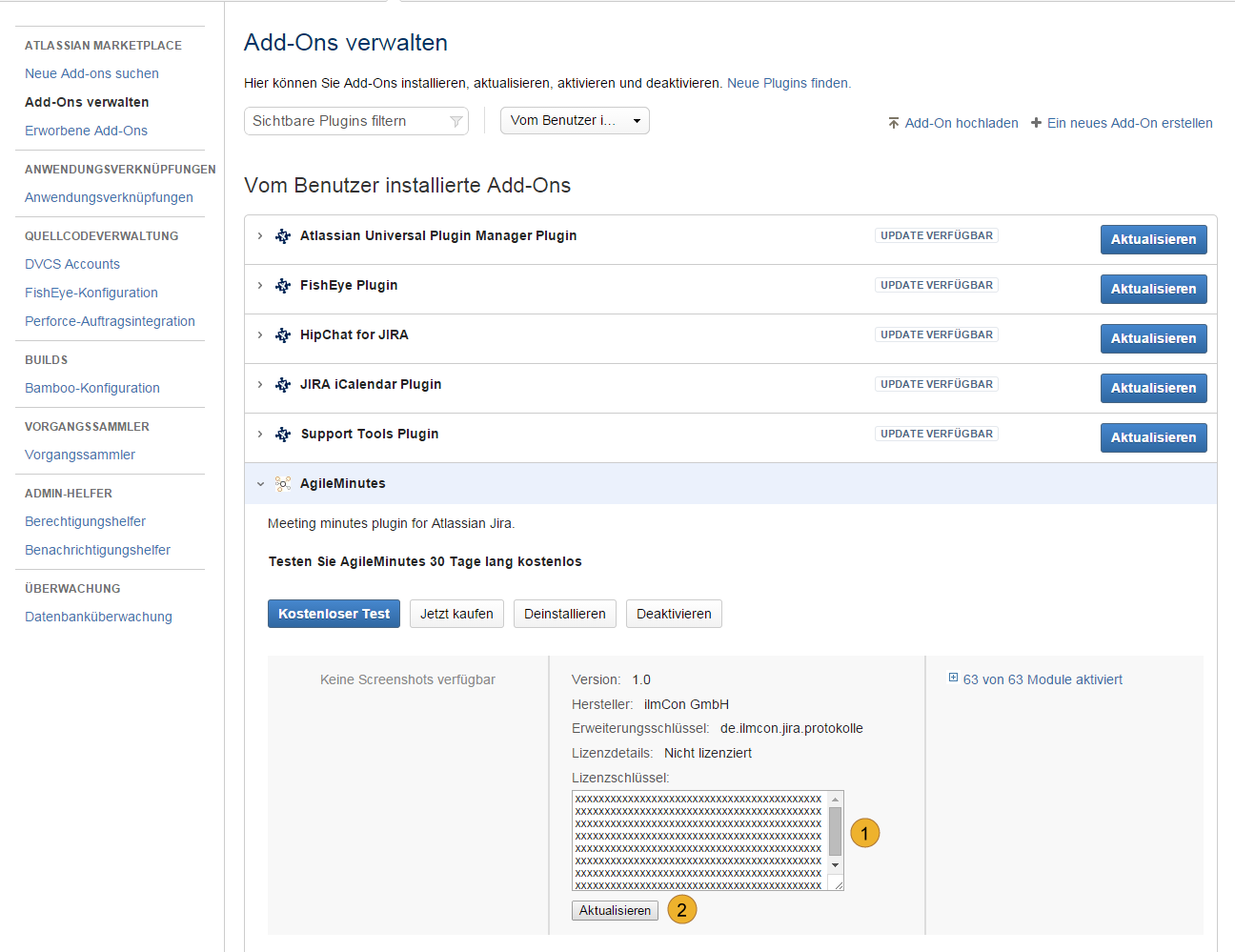Click the manufacturer name ilmCon GmbH
Screen dimensions: 1235x952
(686, 704)
